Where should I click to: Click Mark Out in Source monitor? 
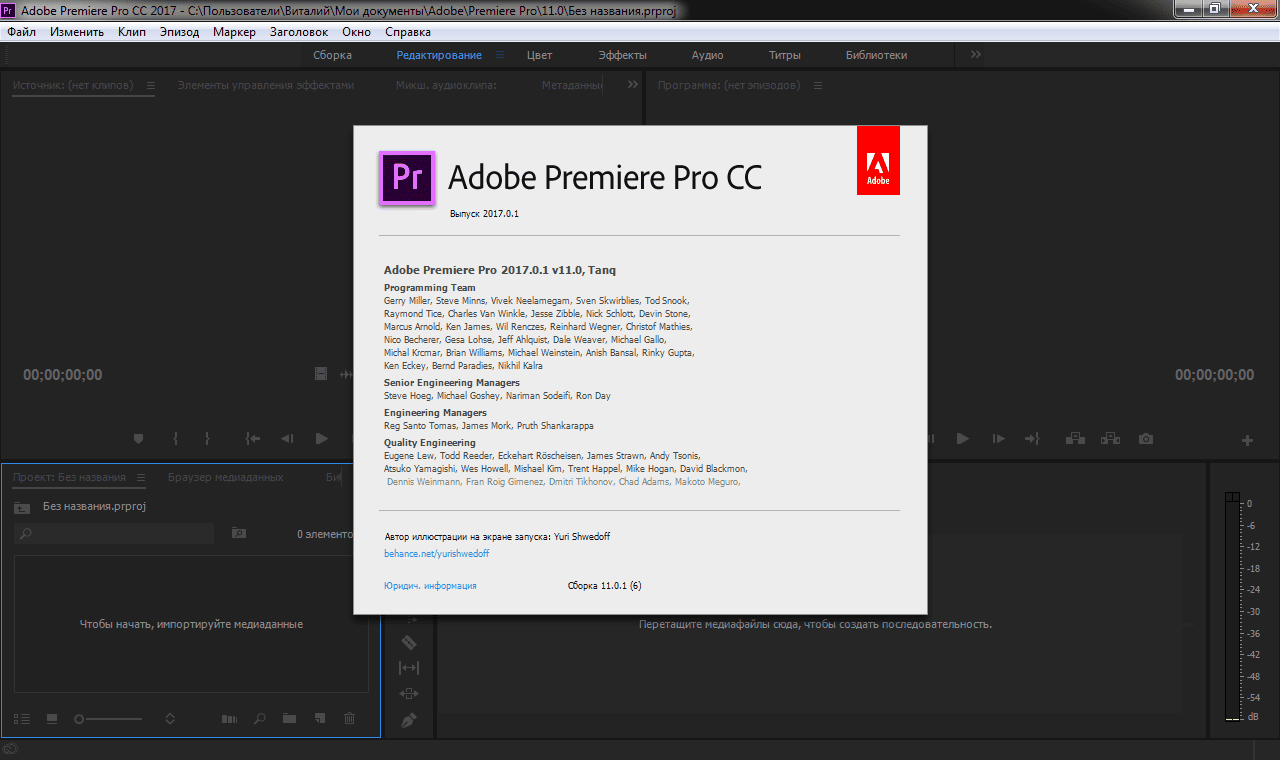(207, 438)
